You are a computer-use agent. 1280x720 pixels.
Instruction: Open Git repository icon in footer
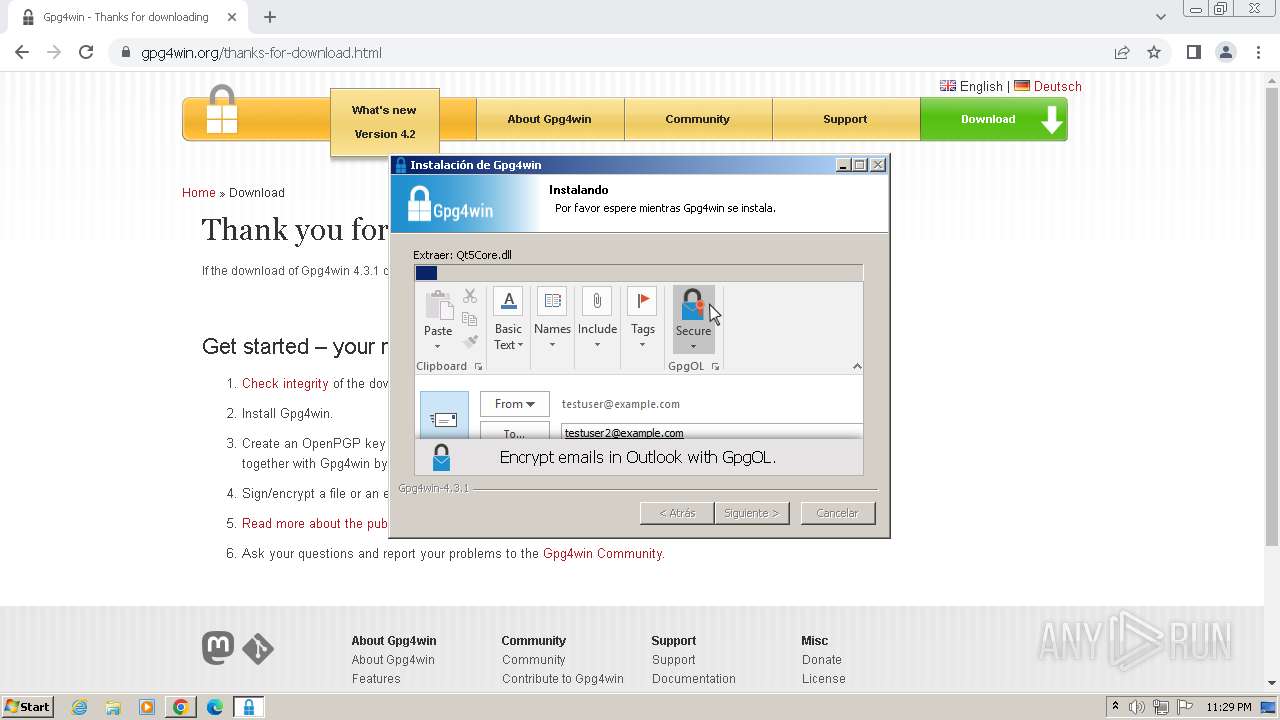(258, 649)
